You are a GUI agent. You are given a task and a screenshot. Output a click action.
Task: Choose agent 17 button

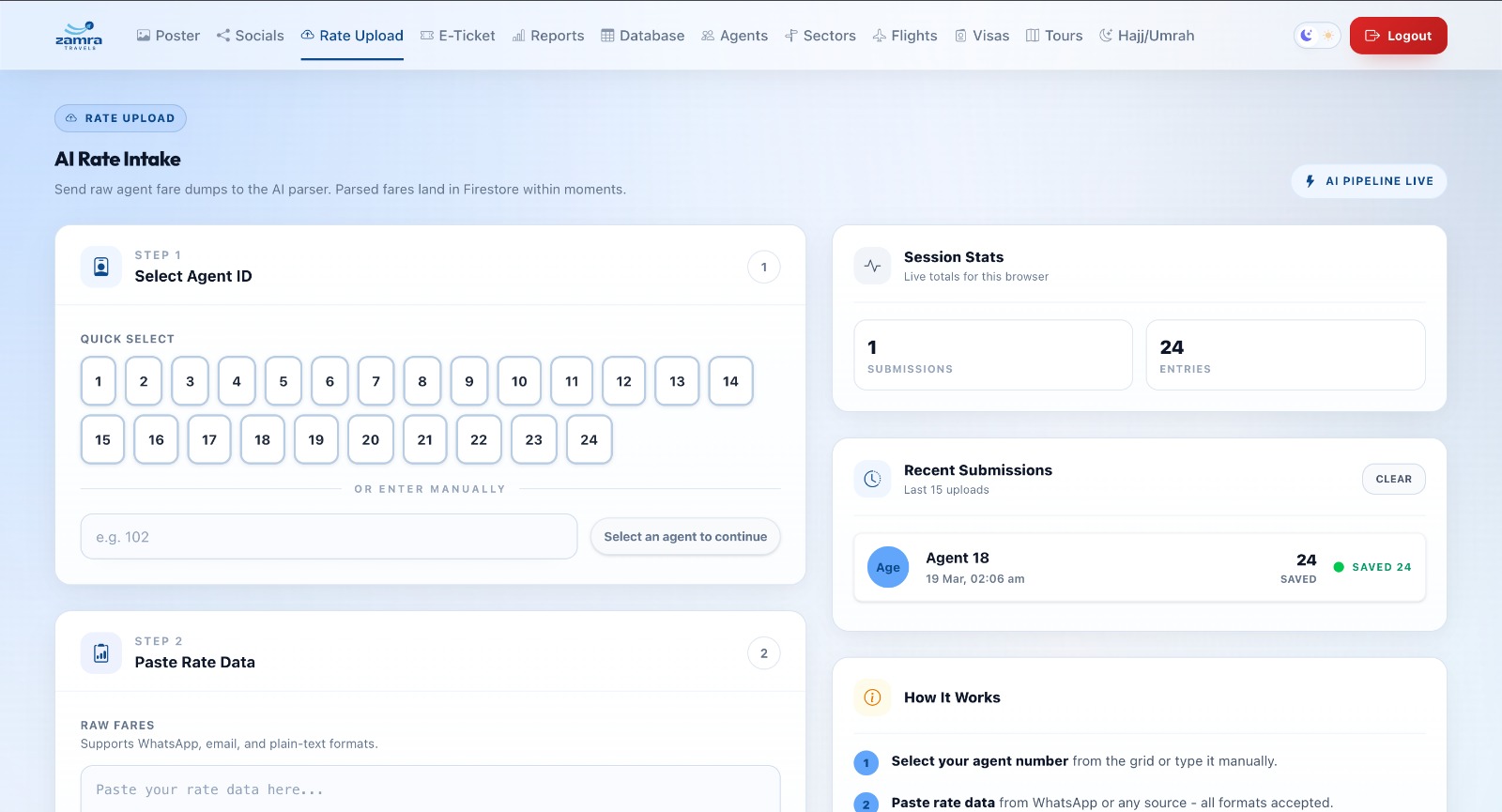[209, 439]
